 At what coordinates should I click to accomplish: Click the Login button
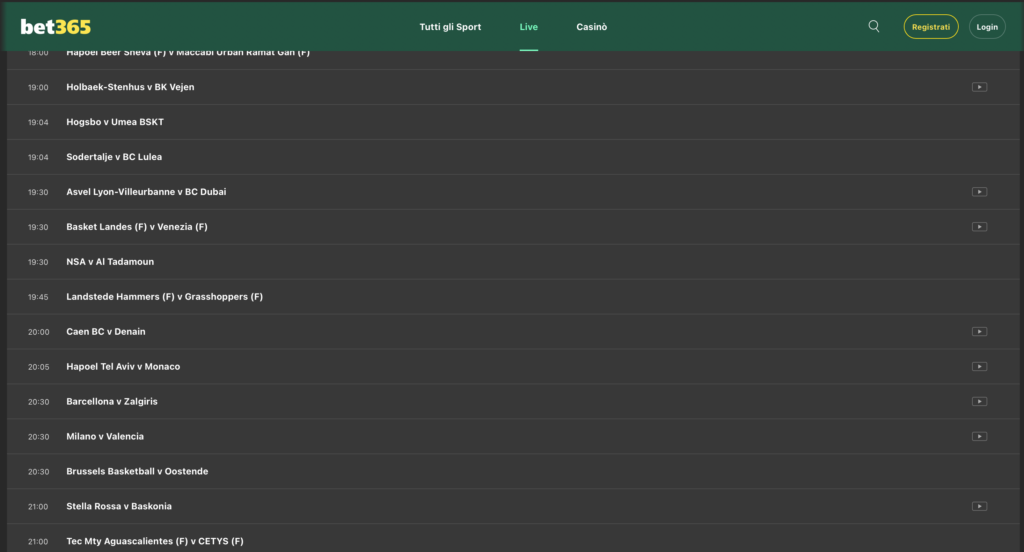tap(987, 27)
